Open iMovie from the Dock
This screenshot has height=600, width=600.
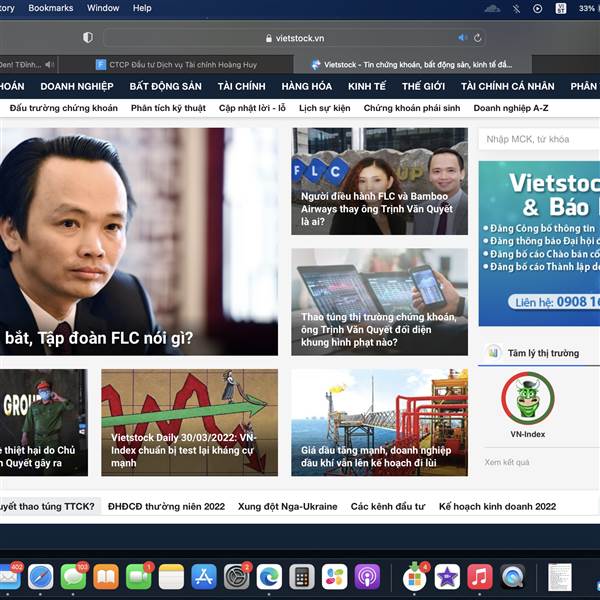447,577
